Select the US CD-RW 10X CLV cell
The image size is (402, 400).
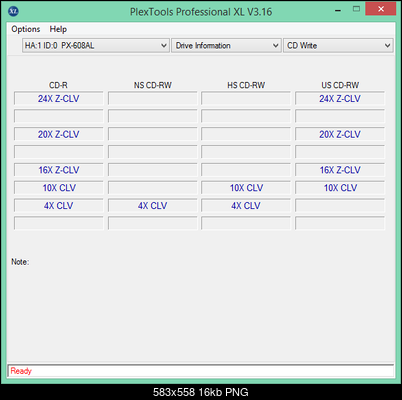point(340,188)
